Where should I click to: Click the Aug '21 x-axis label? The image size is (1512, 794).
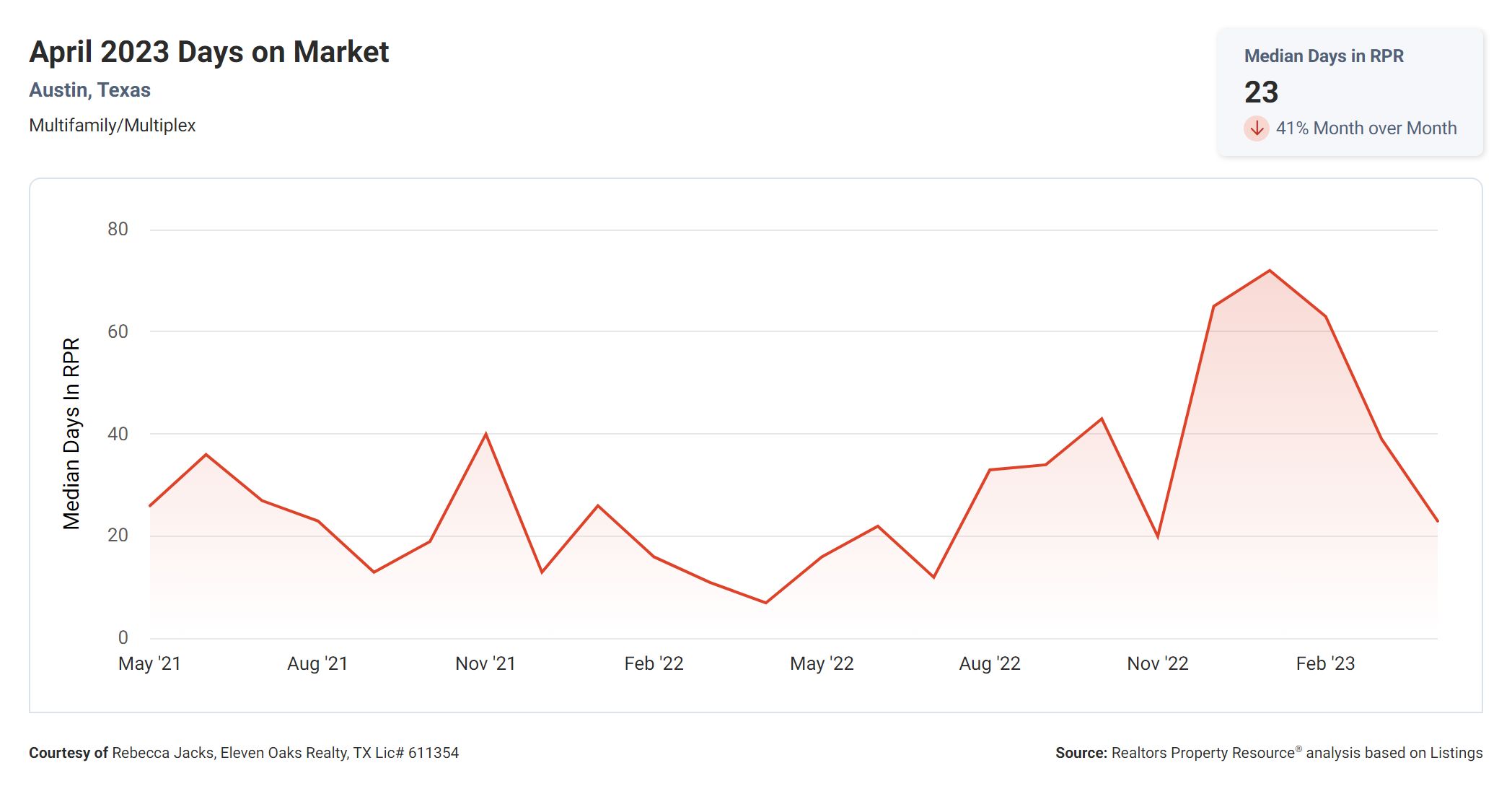click(317, 663)
